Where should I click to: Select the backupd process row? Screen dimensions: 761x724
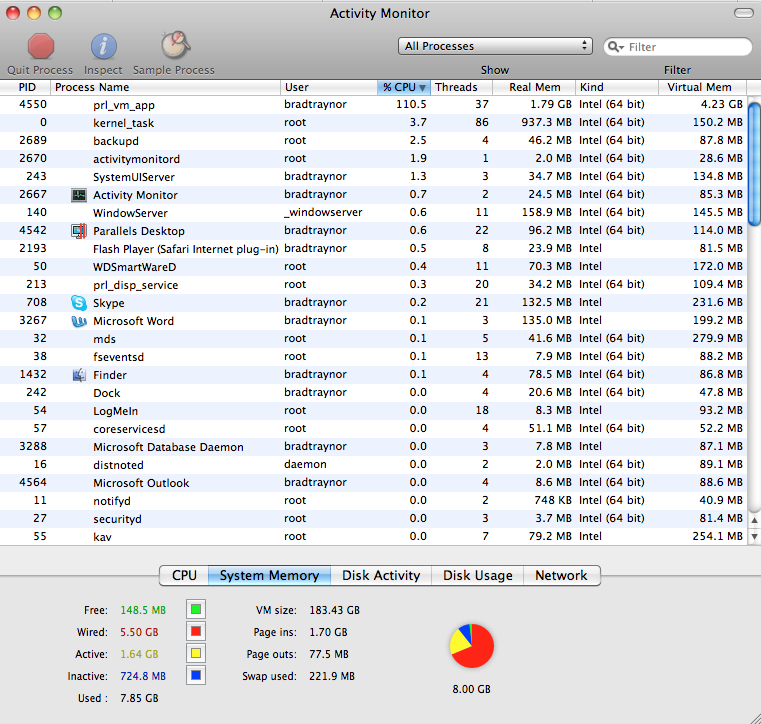point(373,141)
